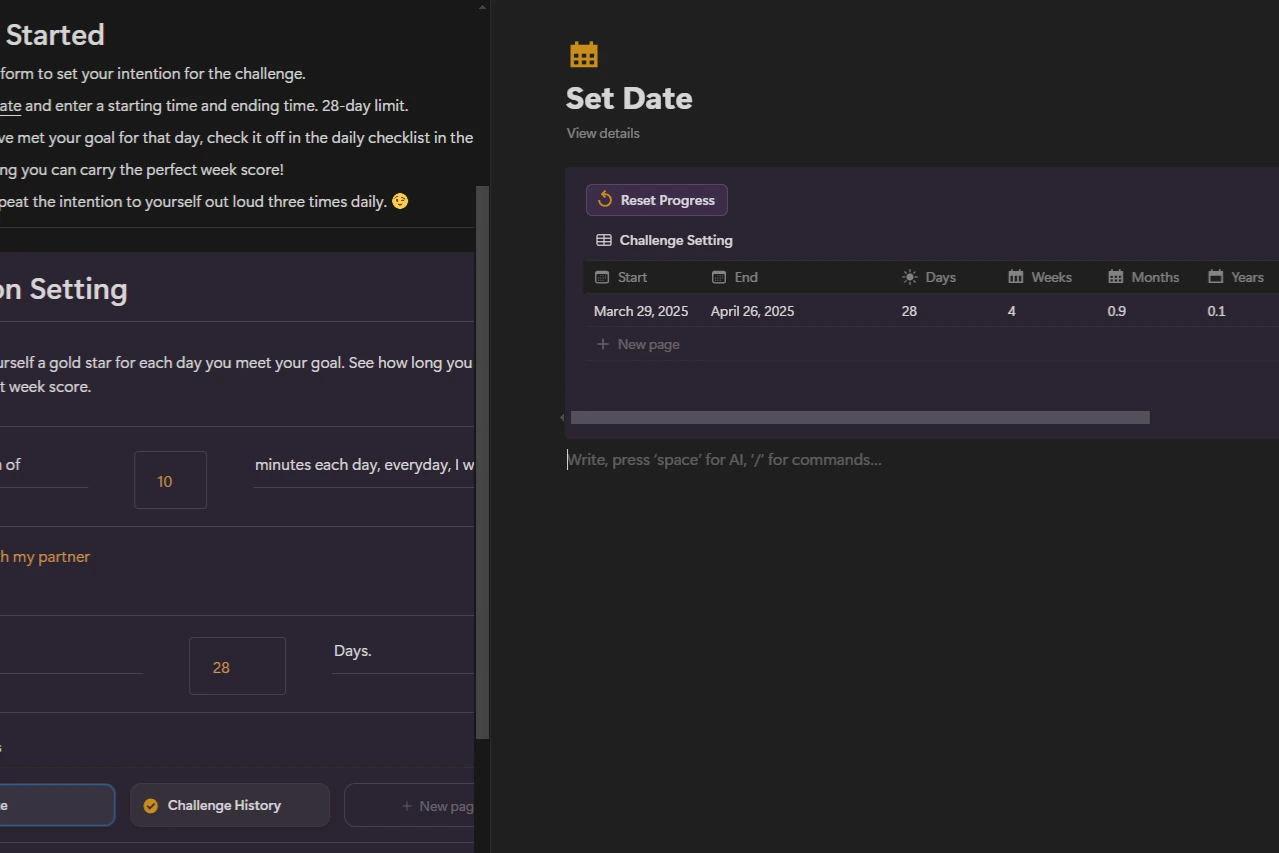Screen dimensions: 1279x853
Task: Open the Years column property menu
Action: (1236, 277)
